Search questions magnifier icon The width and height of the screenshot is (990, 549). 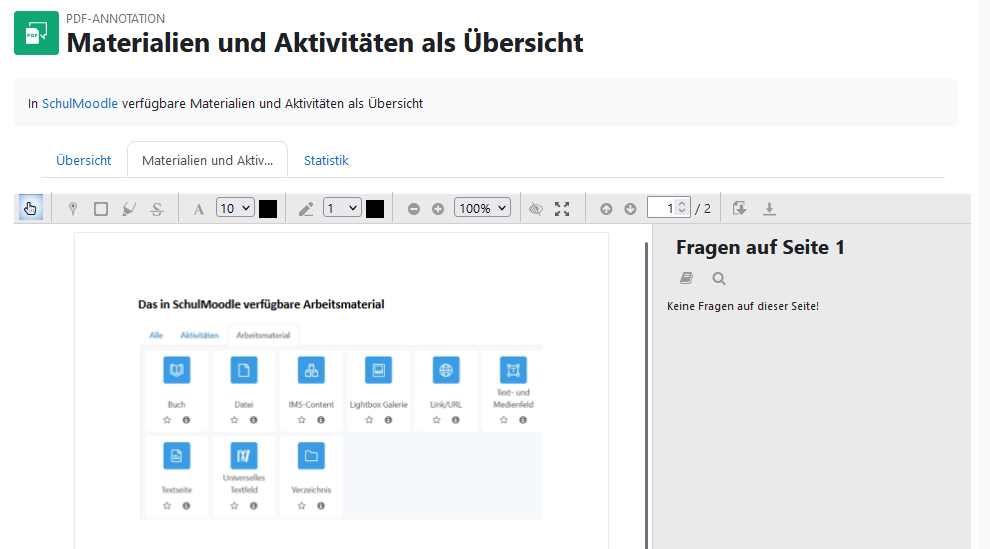click(719, 278)
